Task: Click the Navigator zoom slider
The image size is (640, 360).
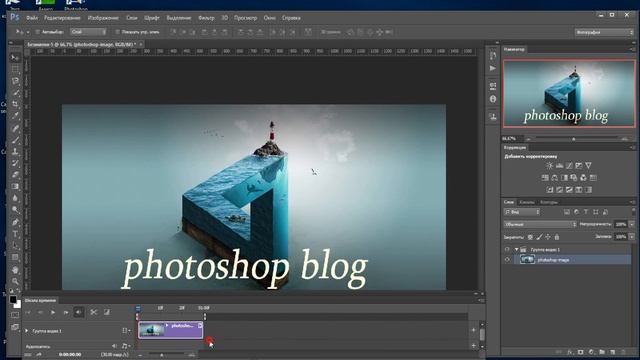Action: click(x=573, y=139)
